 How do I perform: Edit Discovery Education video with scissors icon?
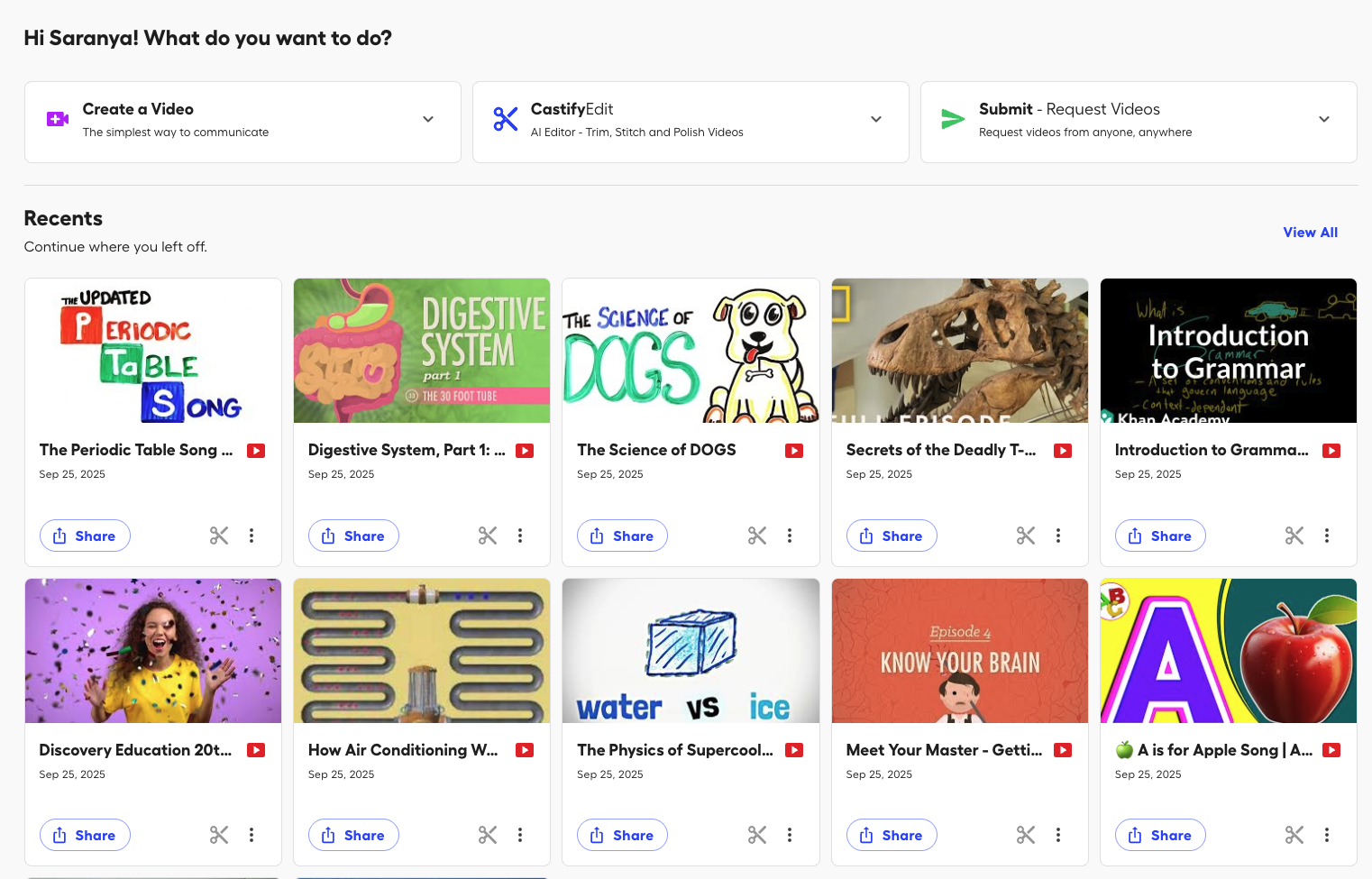pos(219,835)
